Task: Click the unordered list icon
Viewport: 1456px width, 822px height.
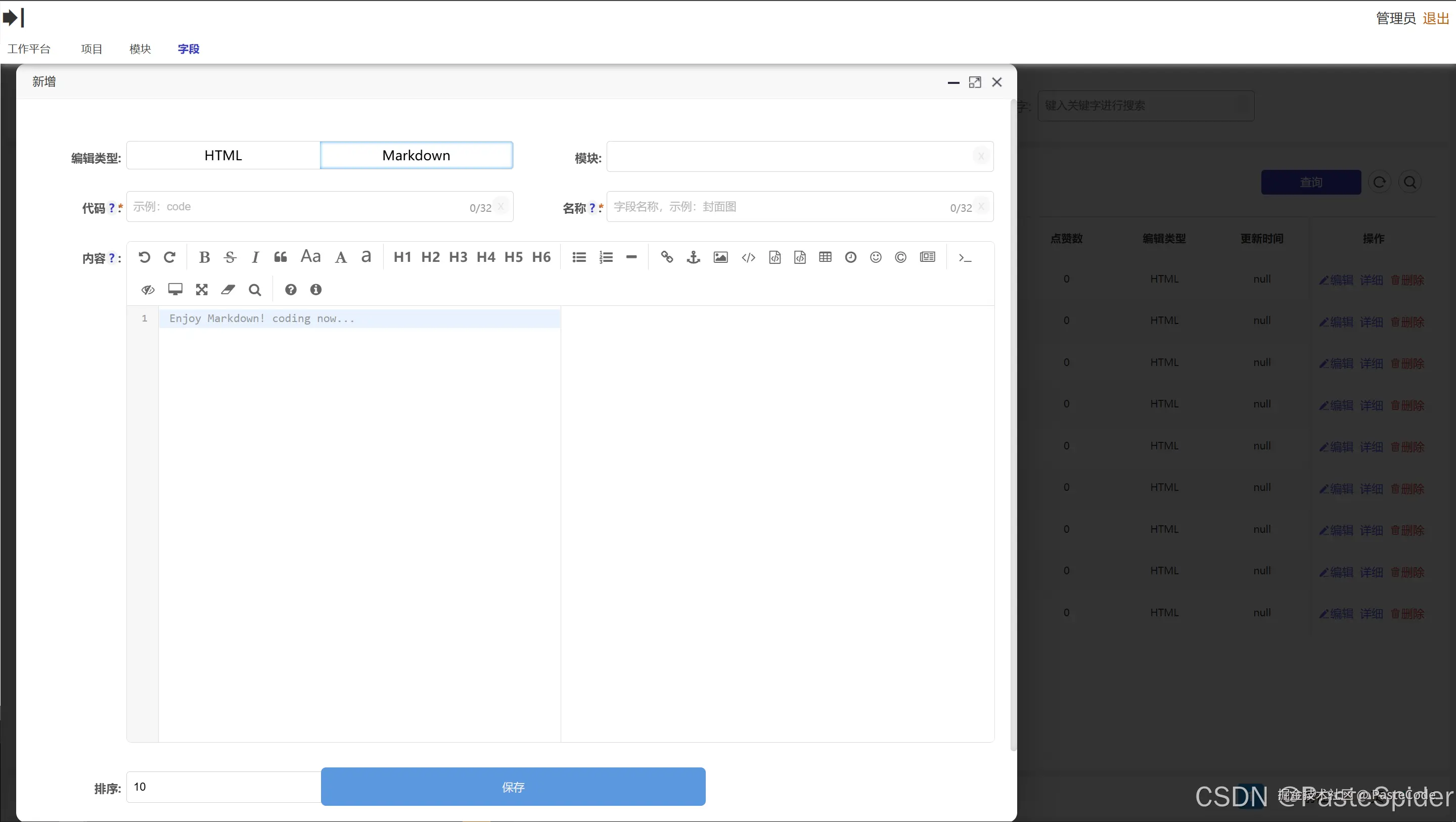Action: point(579,258)
